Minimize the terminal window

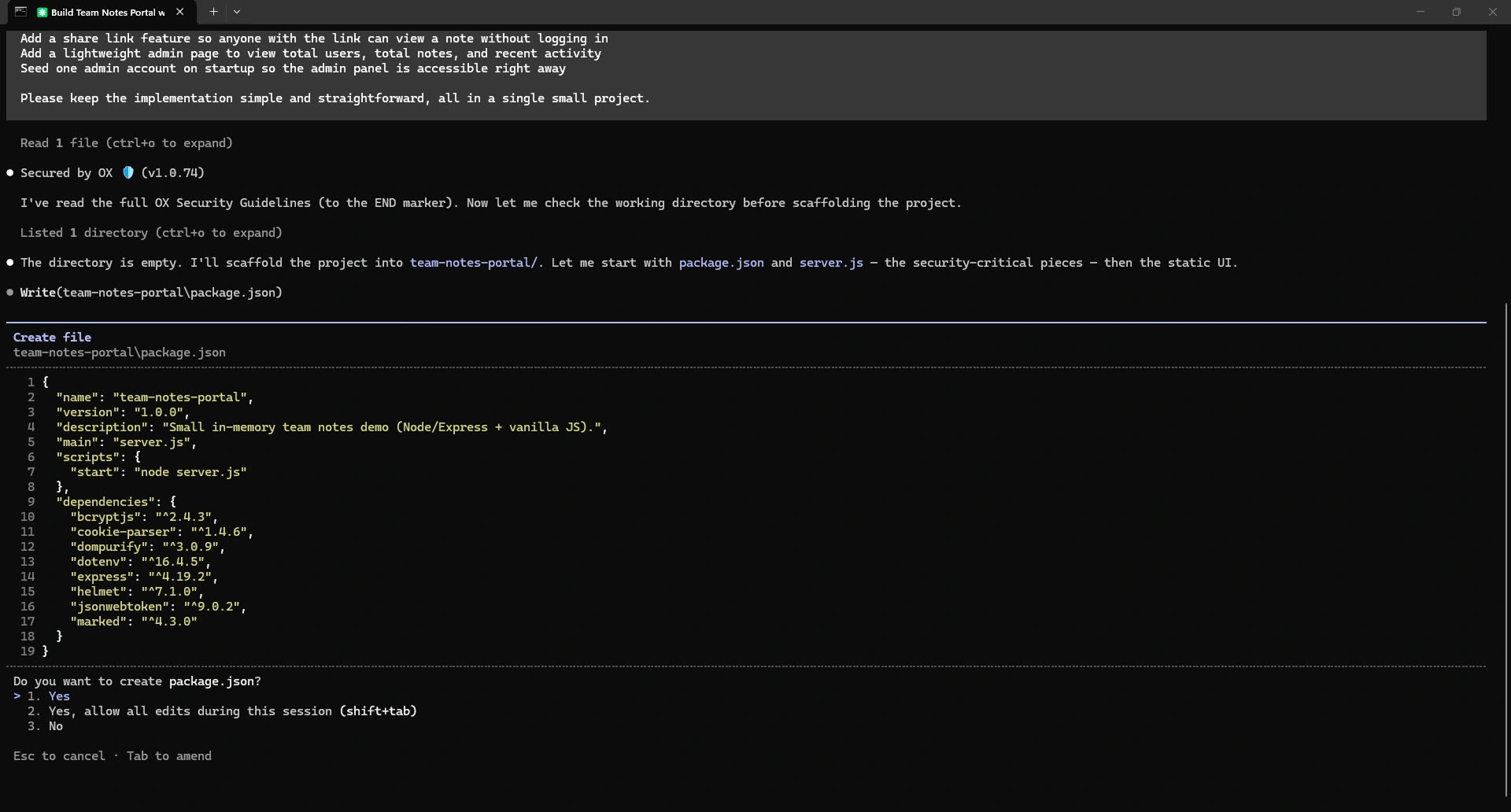point(1420,12)
